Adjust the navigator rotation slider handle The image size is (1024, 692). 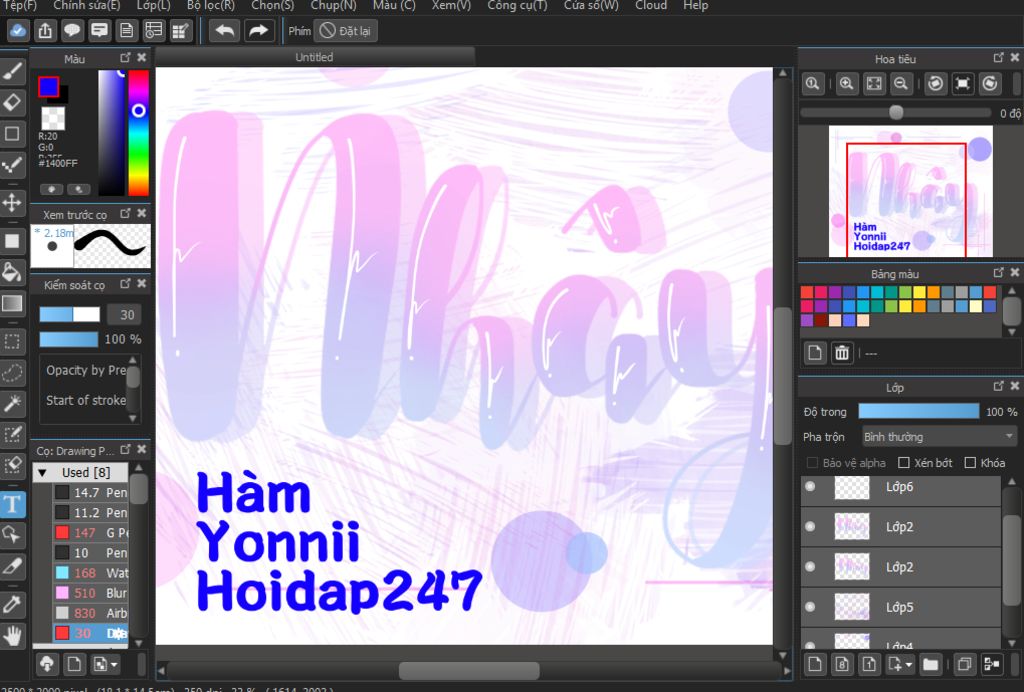pos(896,112)
